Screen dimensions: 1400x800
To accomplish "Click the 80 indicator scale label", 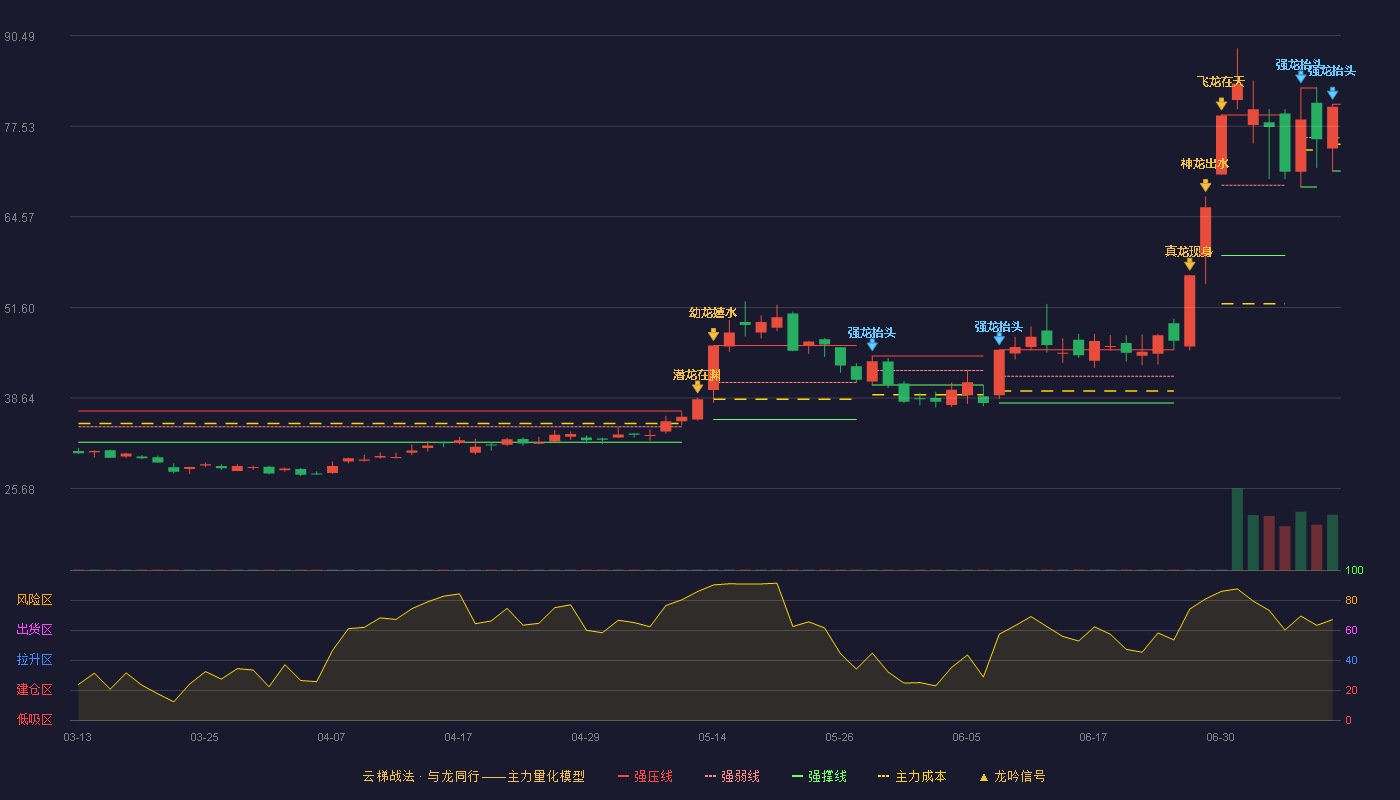I will coord(1351,601).
